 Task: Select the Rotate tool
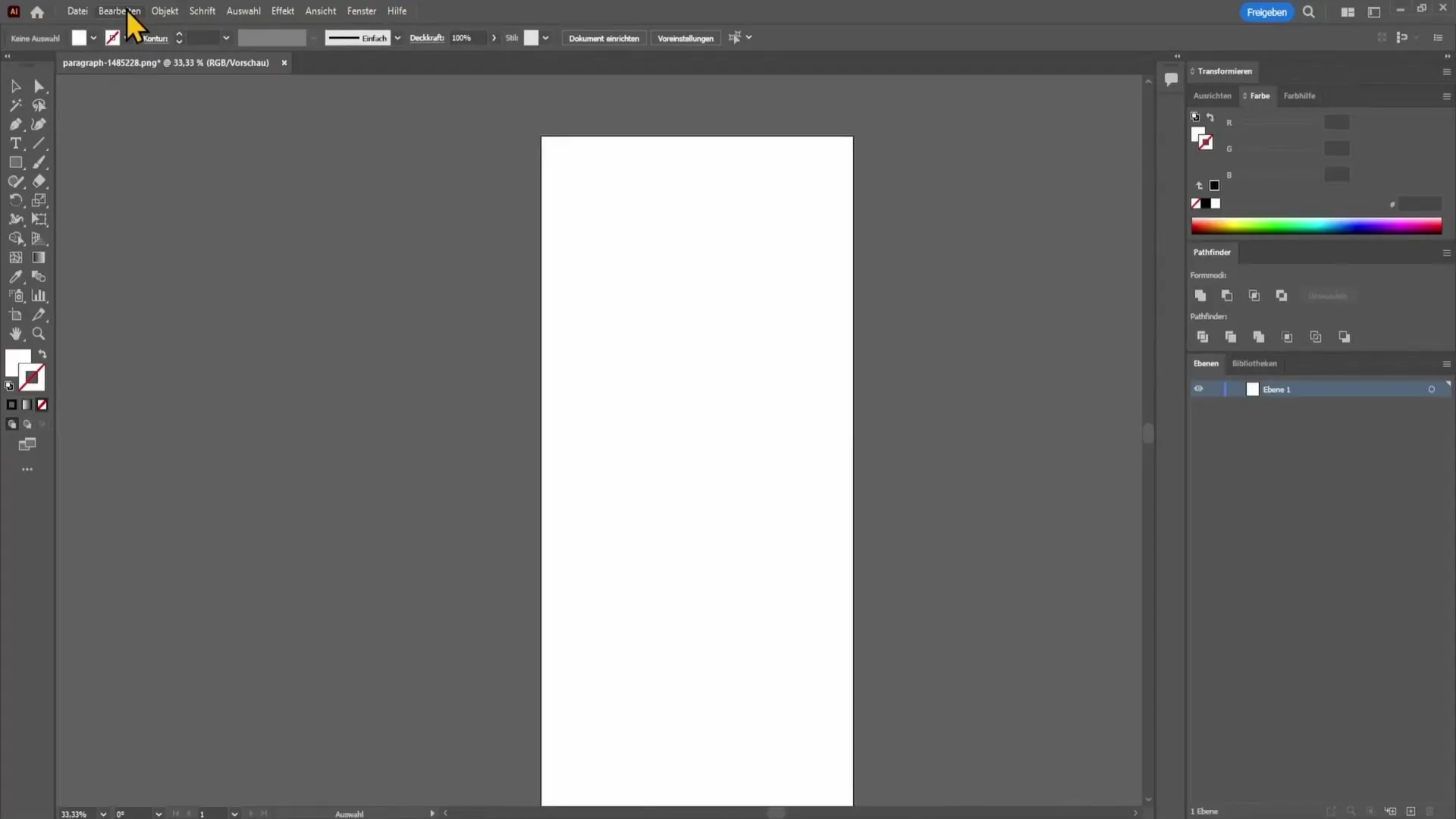(x=16, y=200)
